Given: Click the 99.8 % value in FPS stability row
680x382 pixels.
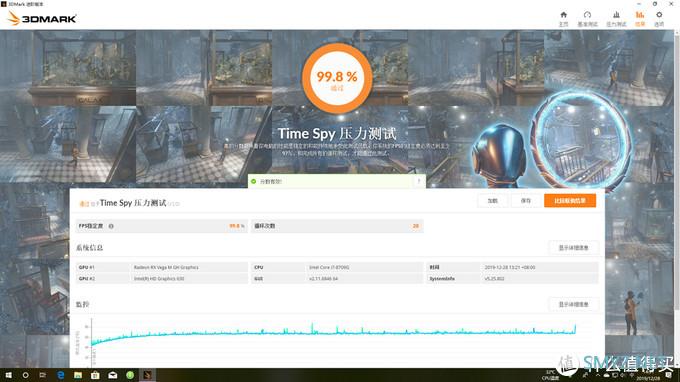Looking at the screenshot, I should pyautogui.click(x=237, y=226).
